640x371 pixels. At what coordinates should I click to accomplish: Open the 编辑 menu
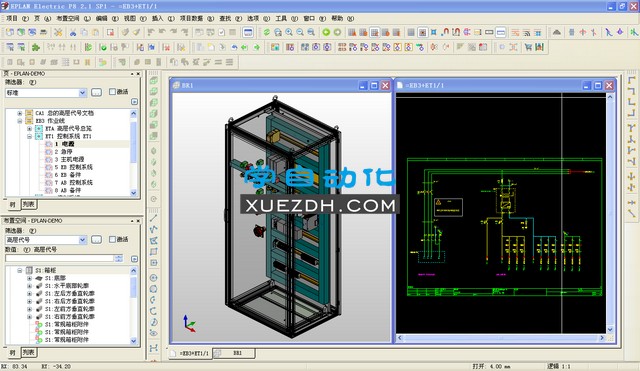point(107,18)
